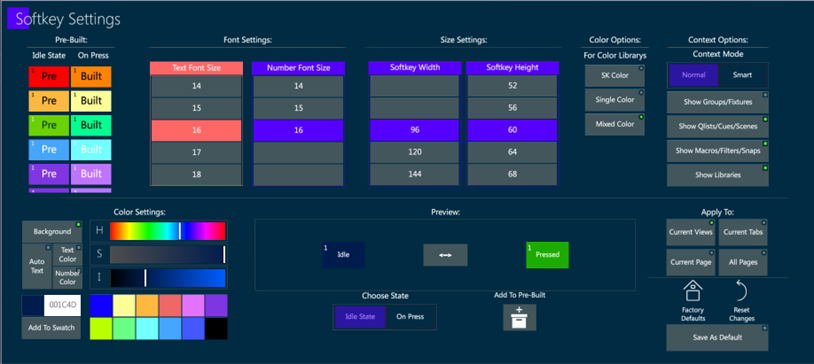Toggle the Background color target
The width and height of the screenshot is (814, 364).
pos(52,231)
